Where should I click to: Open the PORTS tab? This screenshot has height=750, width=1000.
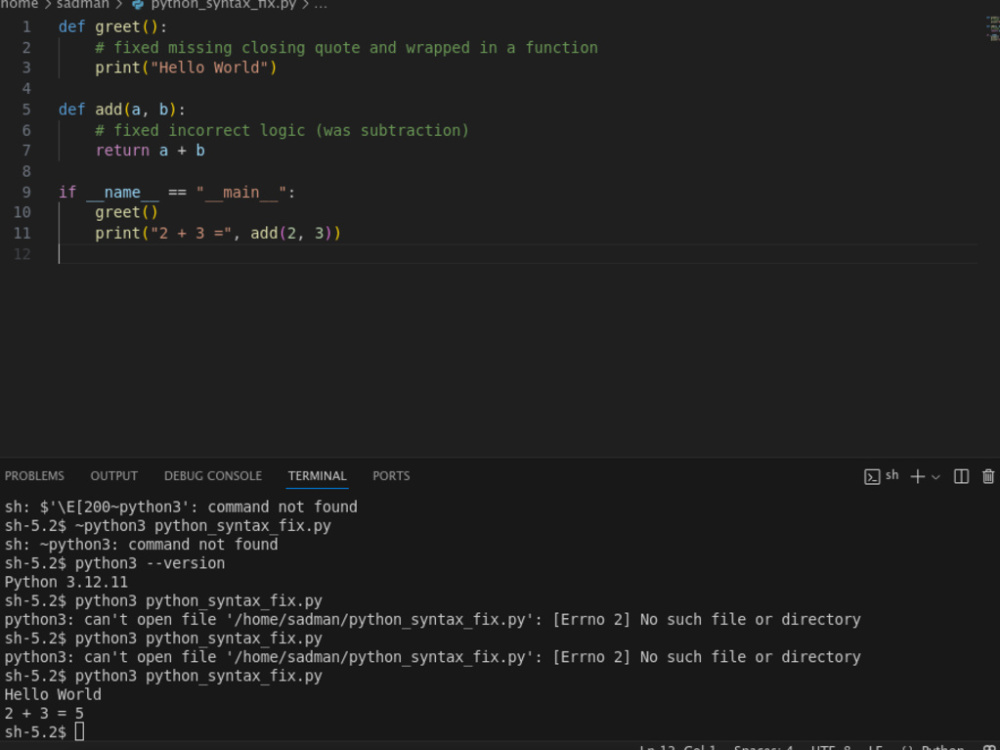(391, 476)
